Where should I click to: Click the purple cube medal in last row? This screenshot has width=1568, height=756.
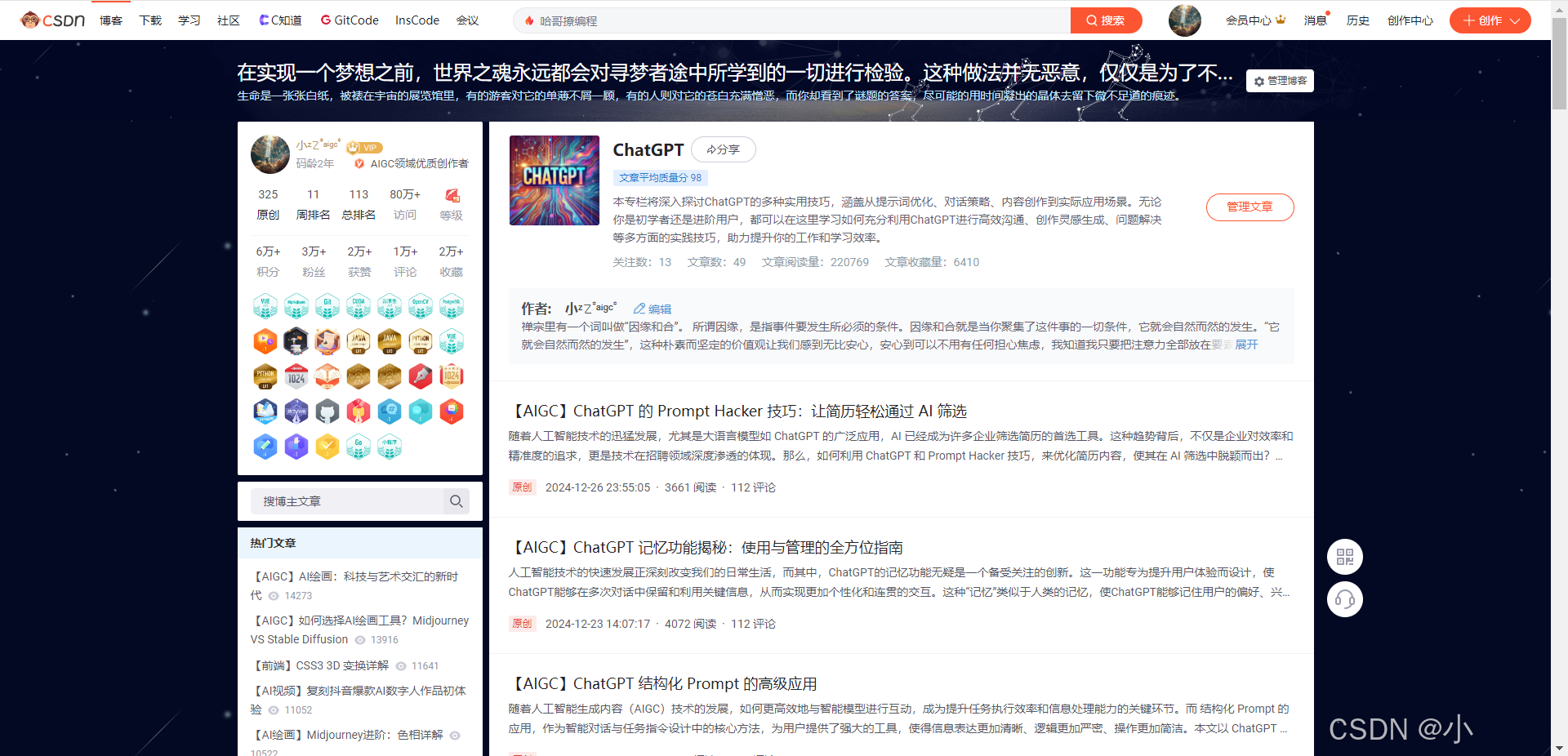(296, 447)
